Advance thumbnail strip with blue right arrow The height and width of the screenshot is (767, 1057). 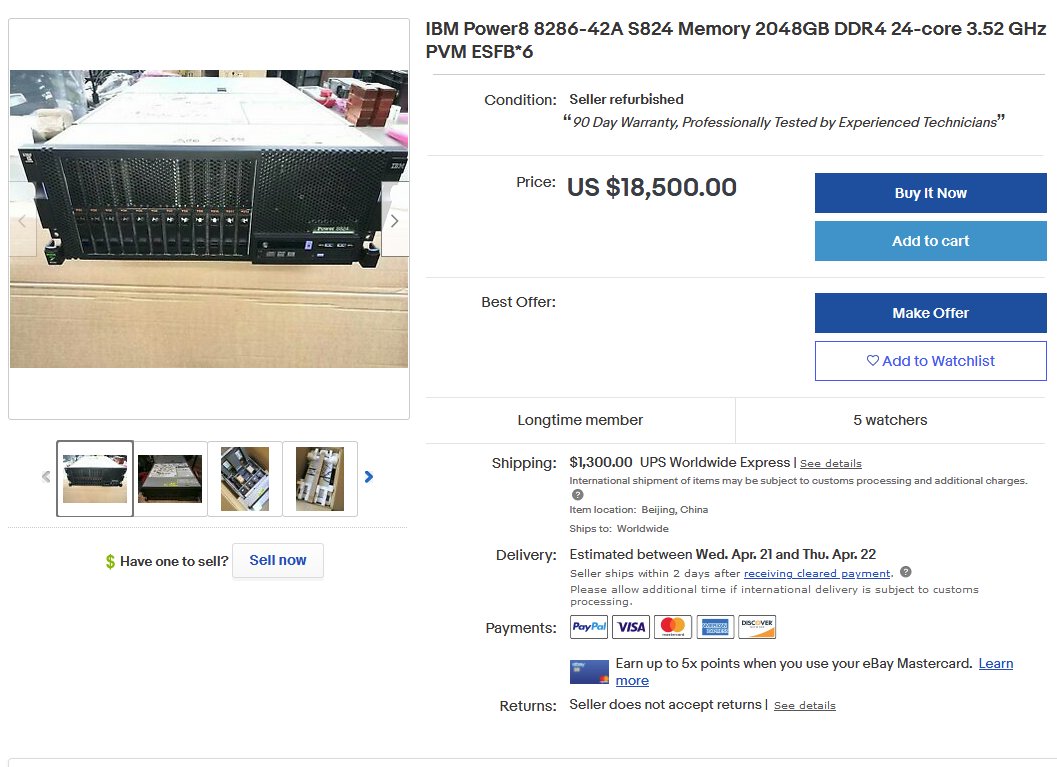point(369,477)
